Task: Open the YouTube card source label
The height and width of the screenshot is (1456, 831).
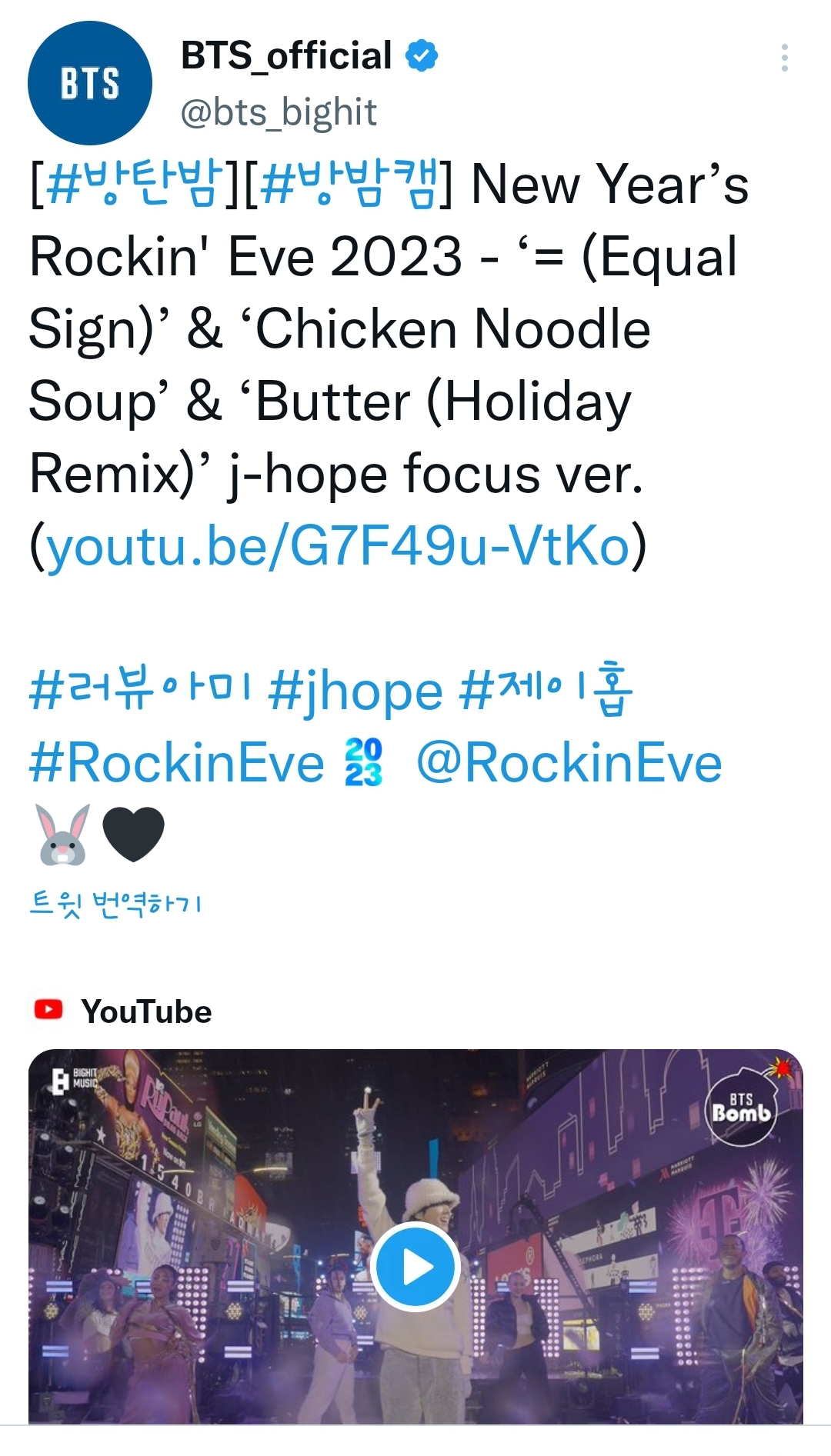Action: point(146,1011)
